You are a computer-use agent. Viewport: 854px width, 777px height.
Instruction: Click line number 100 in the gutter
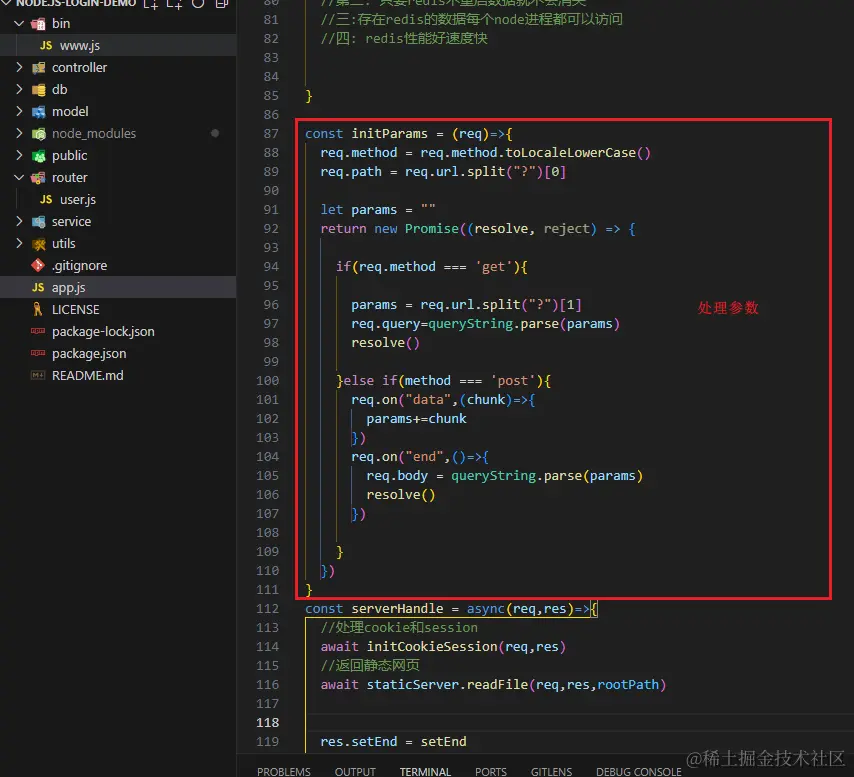point(267,381)
